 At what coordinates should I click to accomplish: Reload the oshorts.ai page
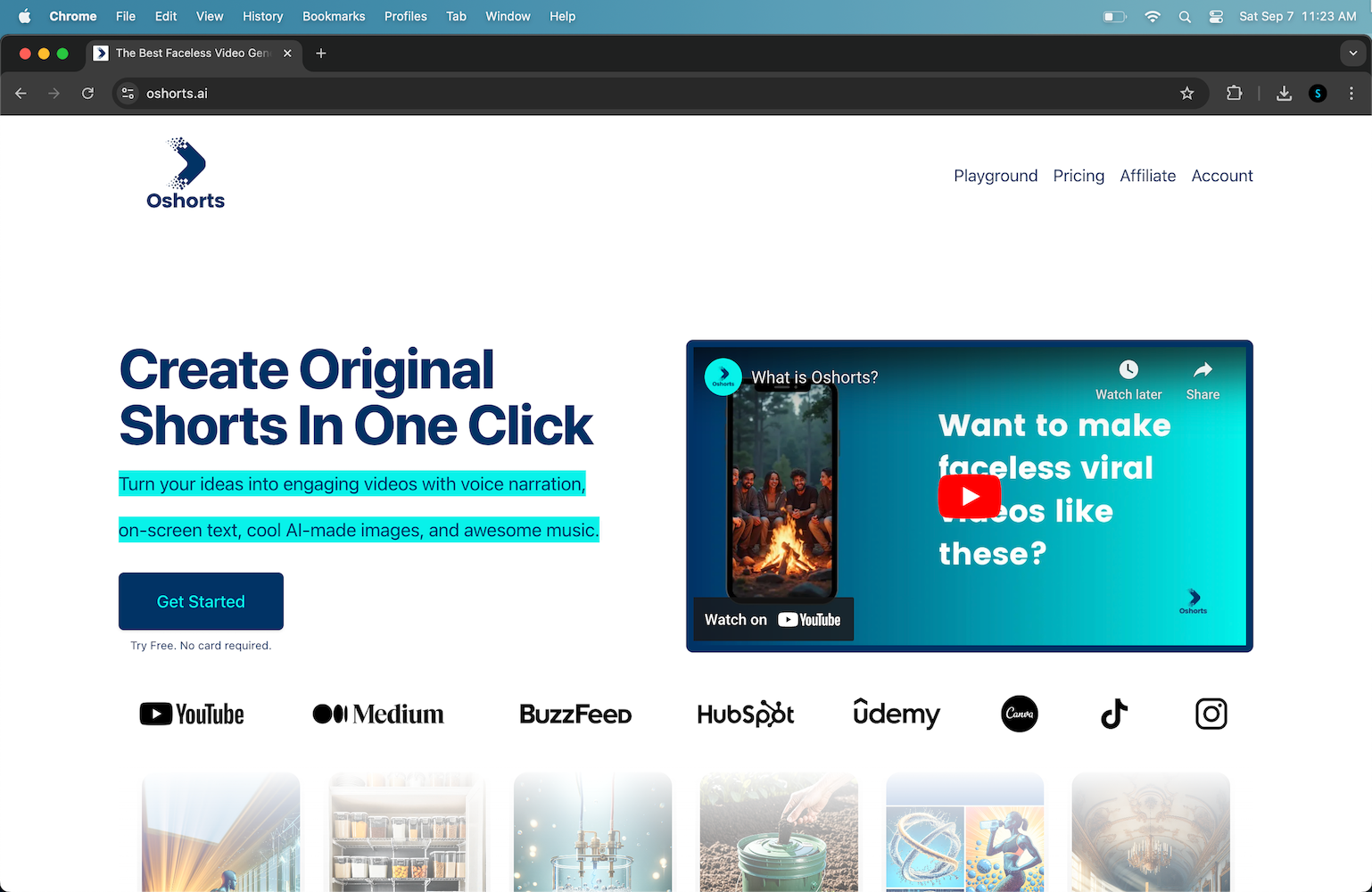87,93
